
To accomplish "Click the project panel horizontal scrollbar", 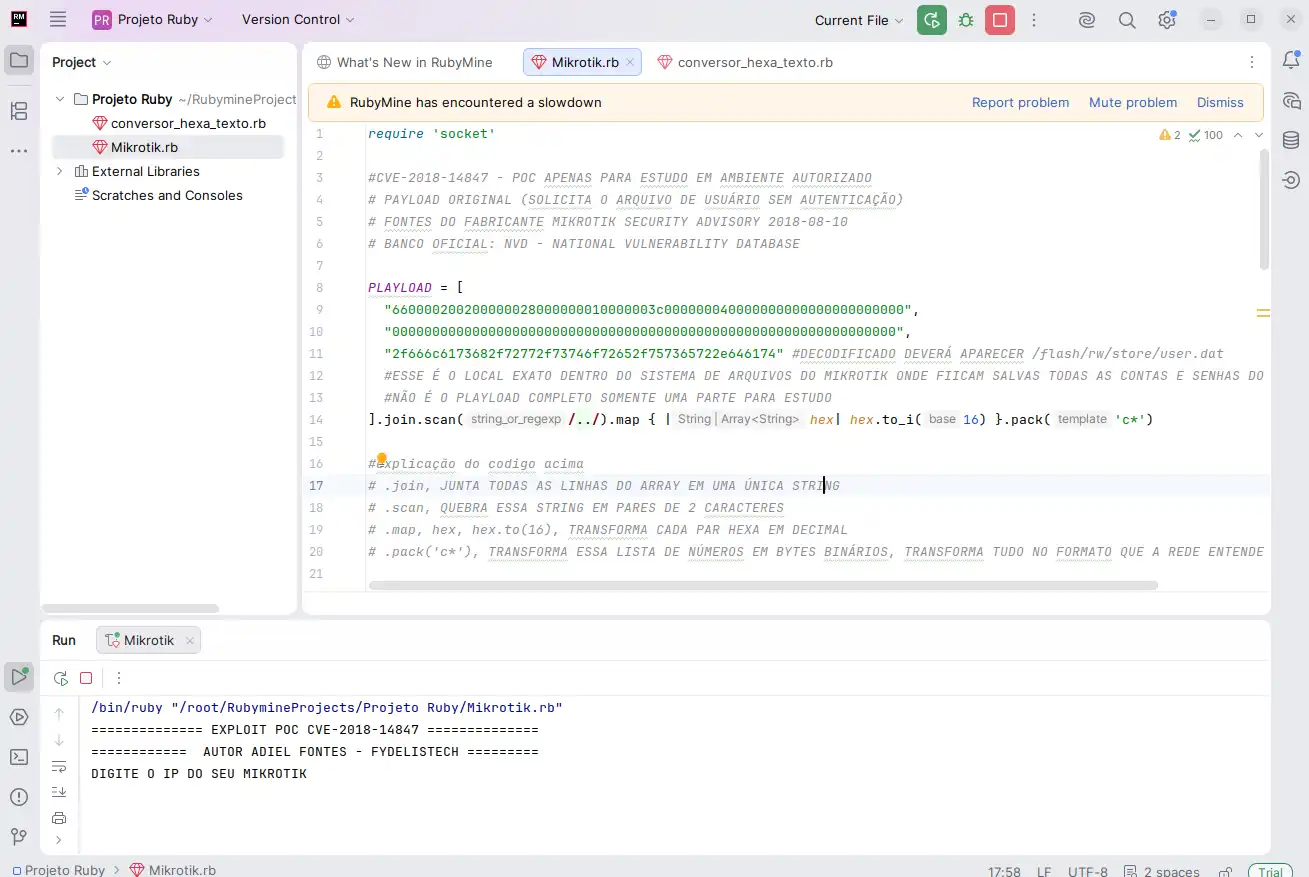I will tap(130, 608).
